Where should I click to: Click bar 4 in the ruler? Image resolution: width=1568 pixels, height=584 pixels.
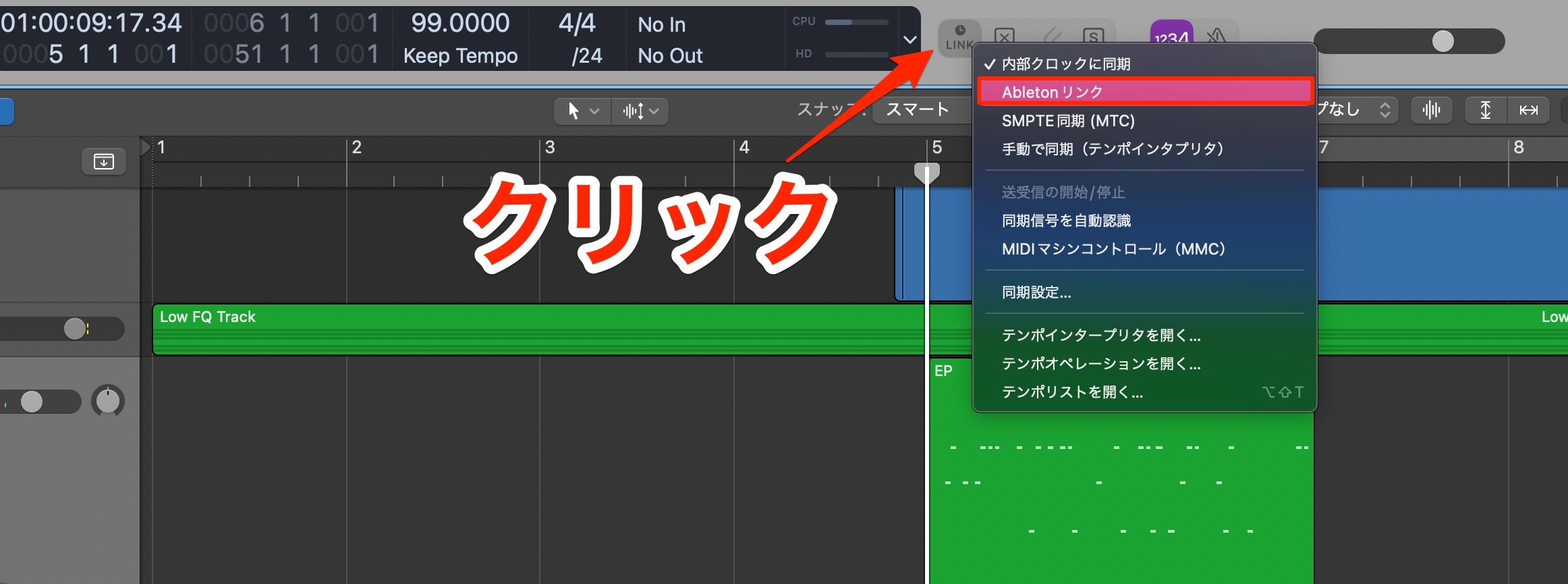(744, 147)
